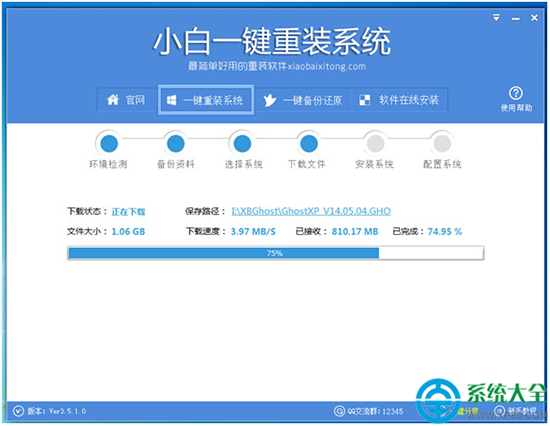The width and height of the screenshot is (550, 426).
Task: Click the checkered icon for 软件在线安装
Action: coord(364,100)
